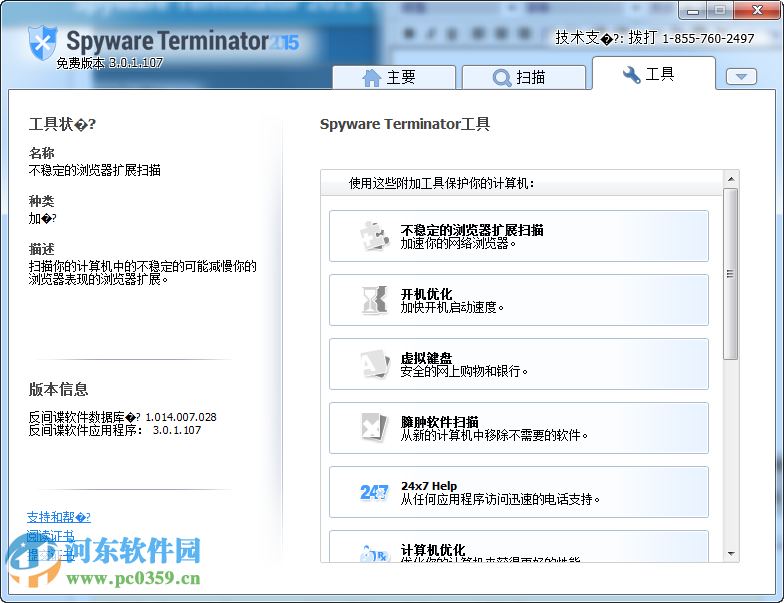This screenshot has height=603, width=784.
Task: Click the hourglass startup optimization icon
Action: coord(374,300)
